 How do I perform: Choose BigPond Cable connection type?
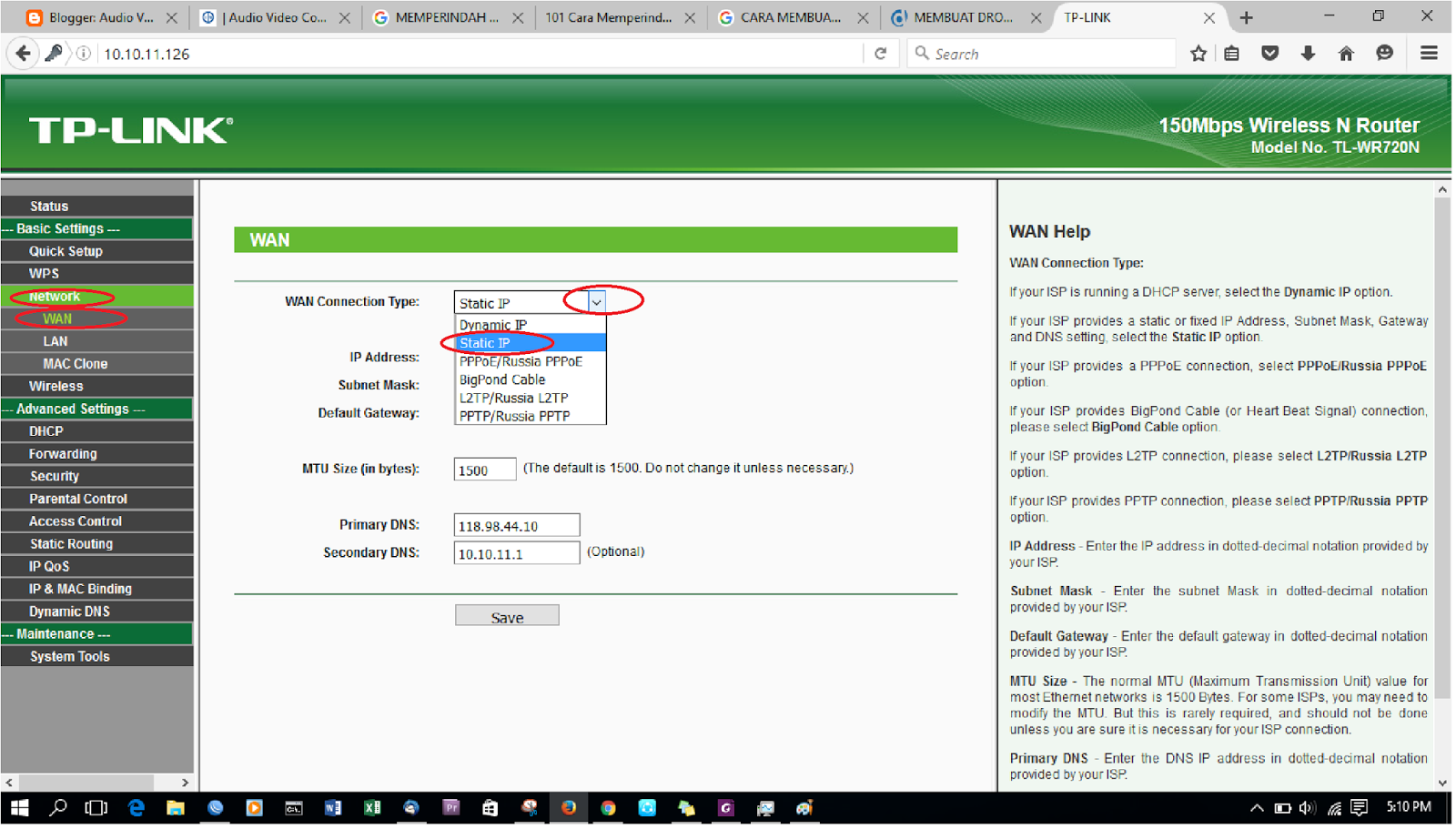(x=531, y=379)
